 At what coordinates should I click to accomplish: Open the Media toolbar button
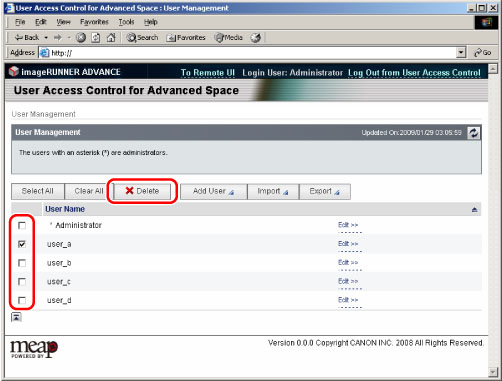229,38
